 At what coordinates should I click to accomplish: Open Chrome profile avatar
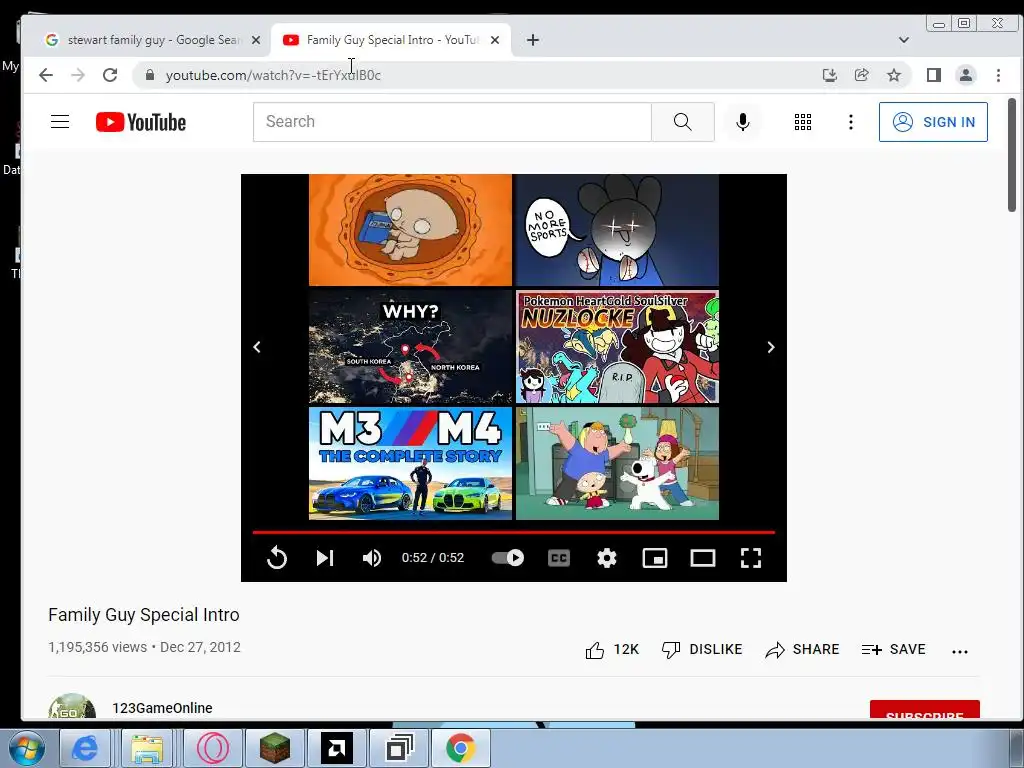tap(966, 75)
